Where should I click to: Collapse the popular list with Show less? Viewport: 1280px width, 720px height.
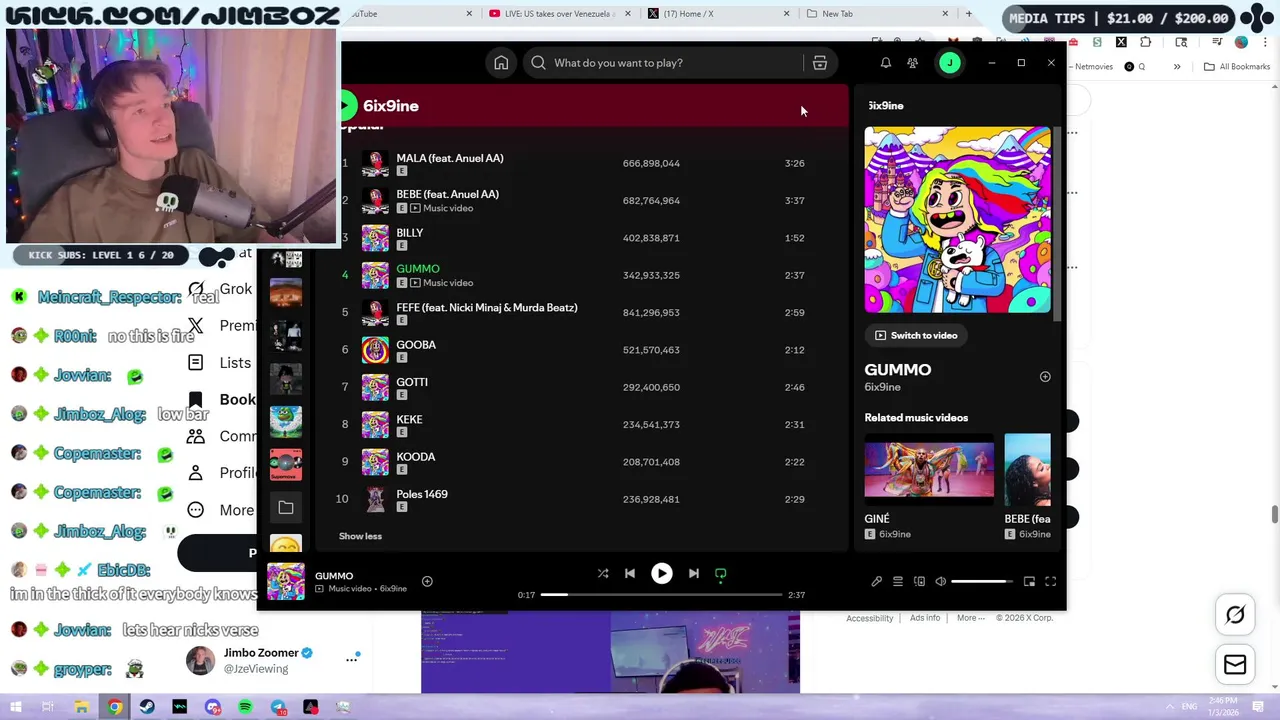coord(360,536)
